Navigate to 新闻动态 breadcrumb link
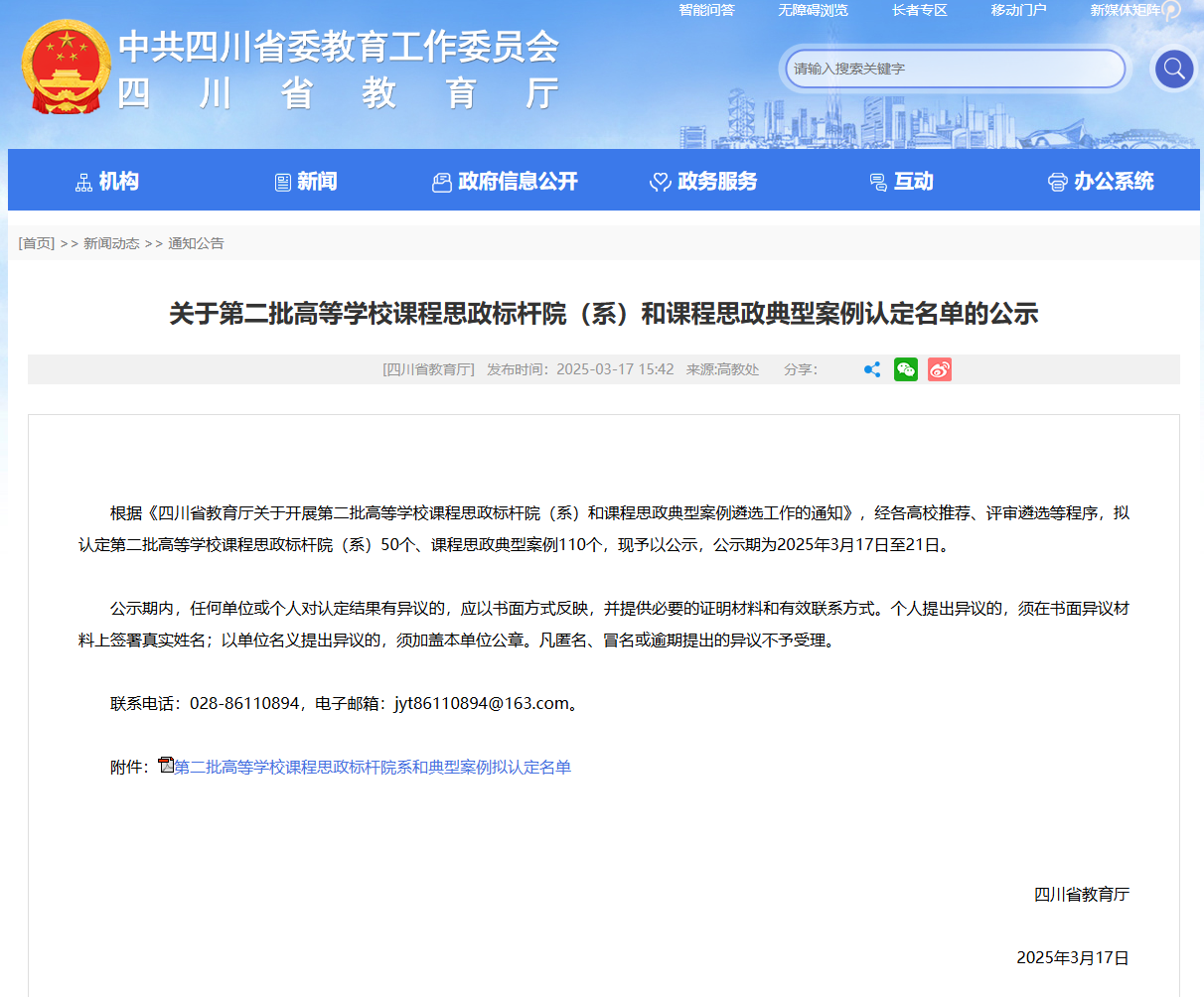The height and width of the screenshot is (997, 1204). tap(111, 243)
